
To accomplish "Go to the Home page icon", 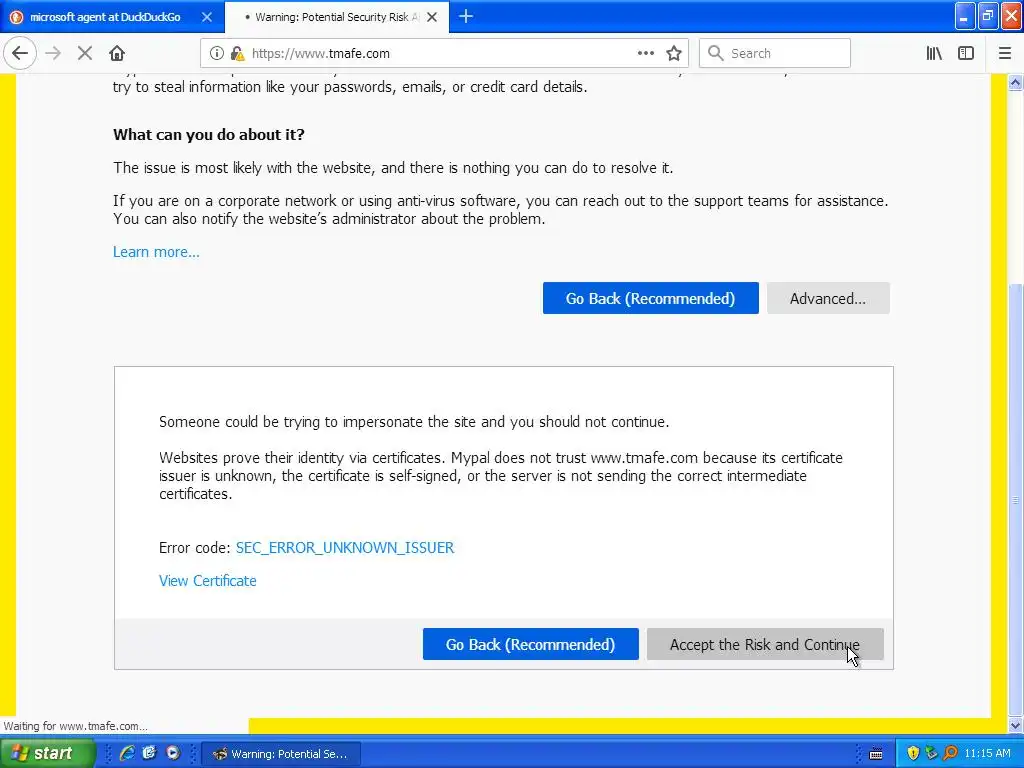I will click(117, 54).
